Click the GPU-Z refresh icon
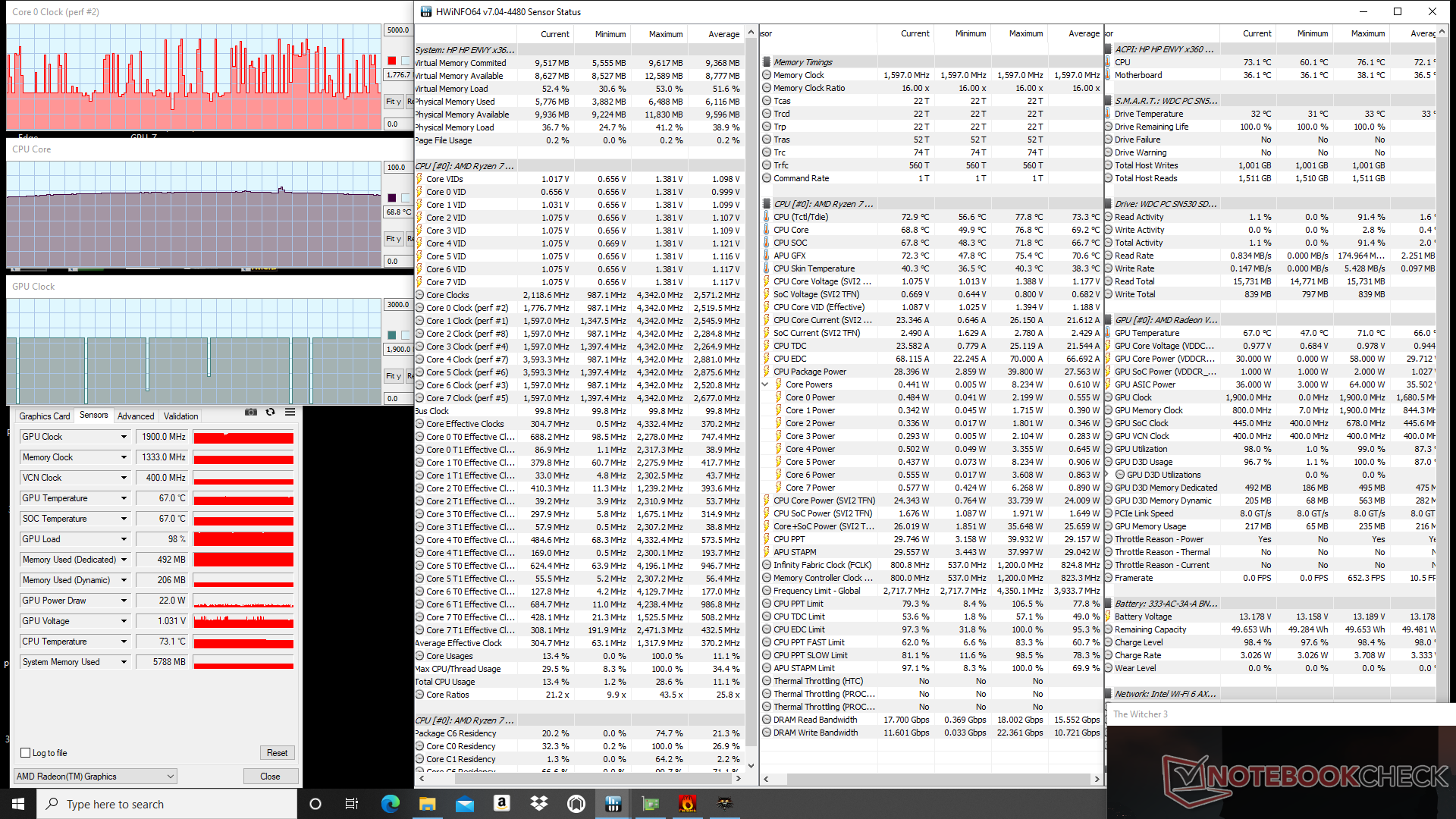 [271, 413]
